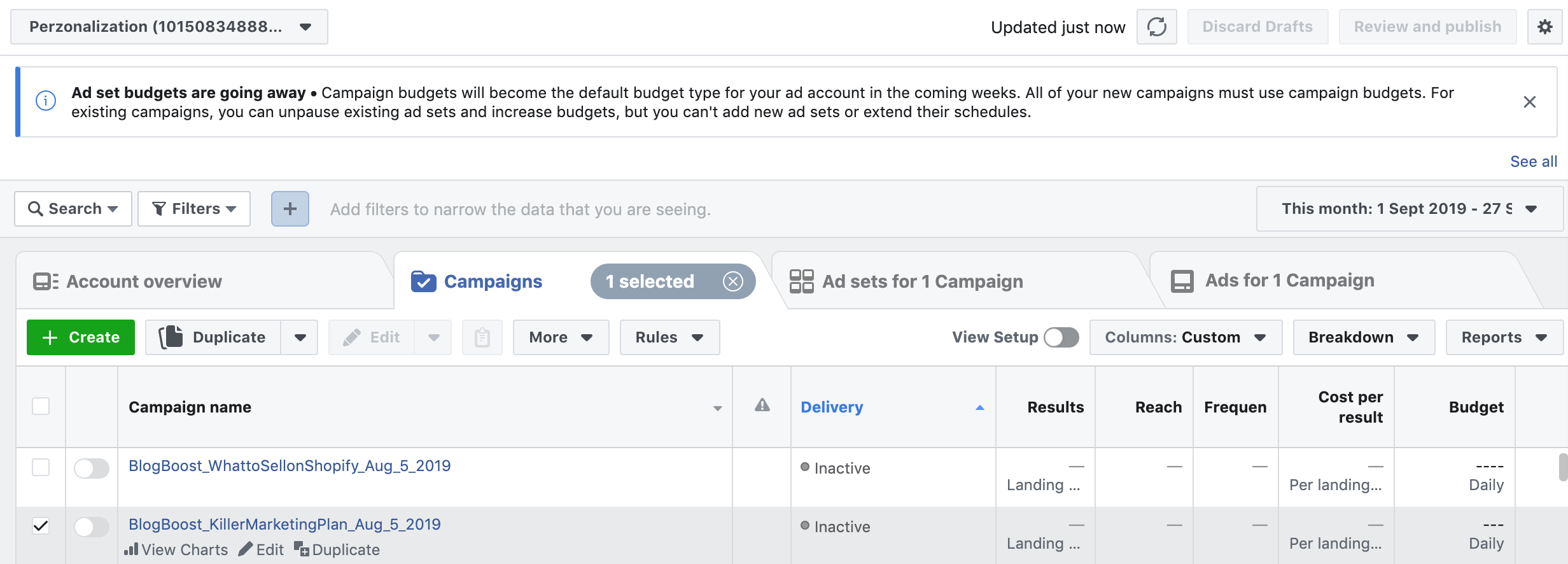Viewport: 1568px width, 564px height.
Task: Open the Perzonalization account dropdown
Action: (169, 27)
